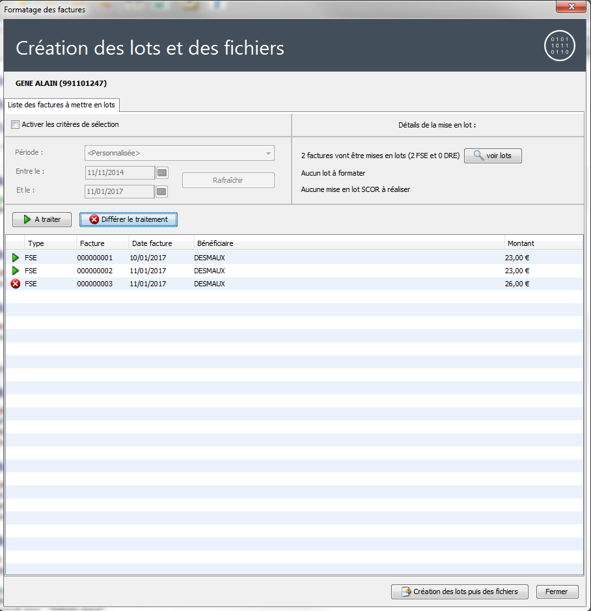Click green play icon on invoice 000000002
Viewport: 591px width, 611px height.
click(x=15, y=270)
